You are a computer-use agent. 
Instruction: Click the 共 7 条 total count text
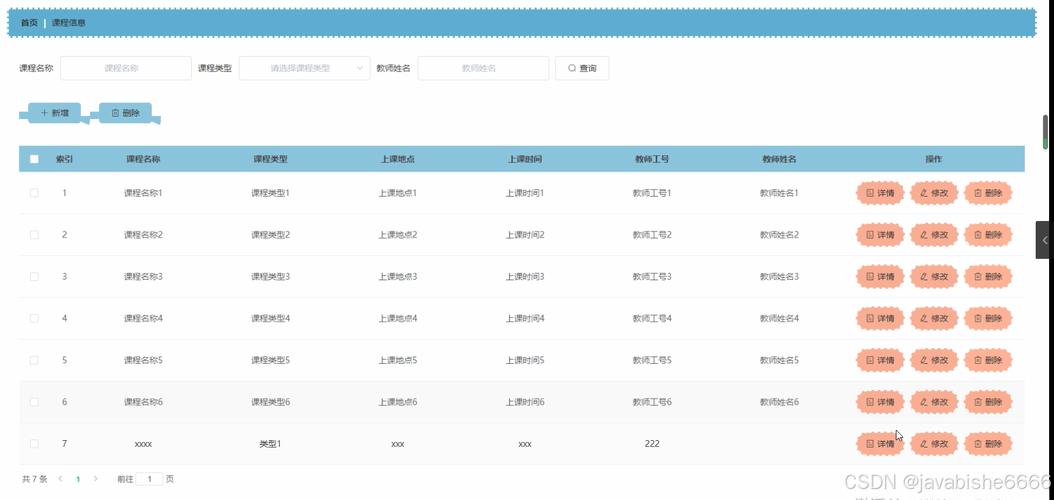pyautogui.click(x=34, y=479)
